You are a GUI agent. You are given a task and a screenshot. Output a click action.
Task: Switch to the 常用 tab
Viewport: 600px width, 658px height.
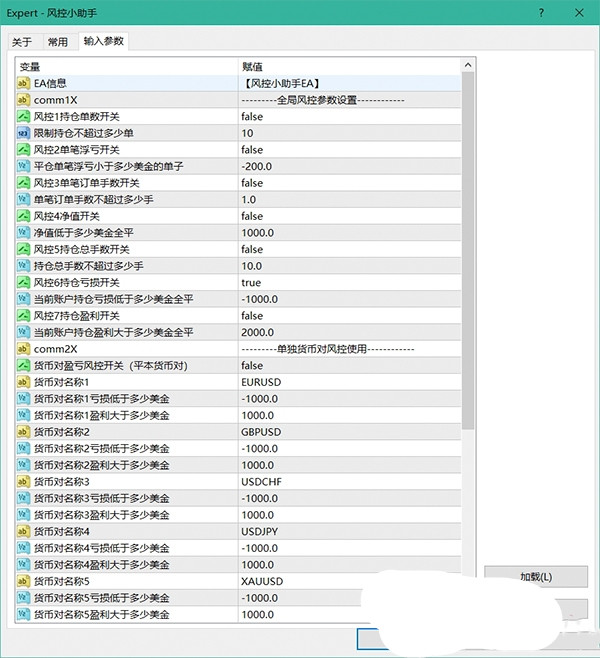(58, 42)
